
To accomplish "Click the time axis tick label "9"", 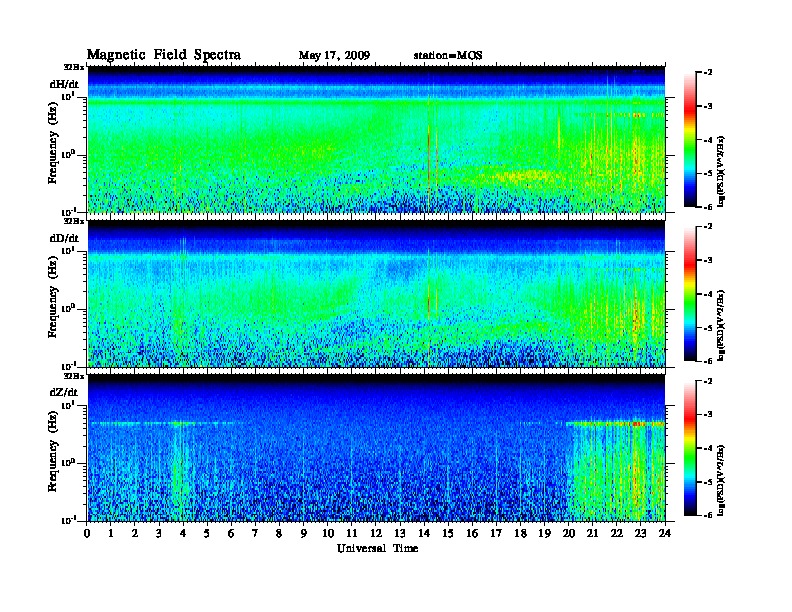I will click(304, 533).
